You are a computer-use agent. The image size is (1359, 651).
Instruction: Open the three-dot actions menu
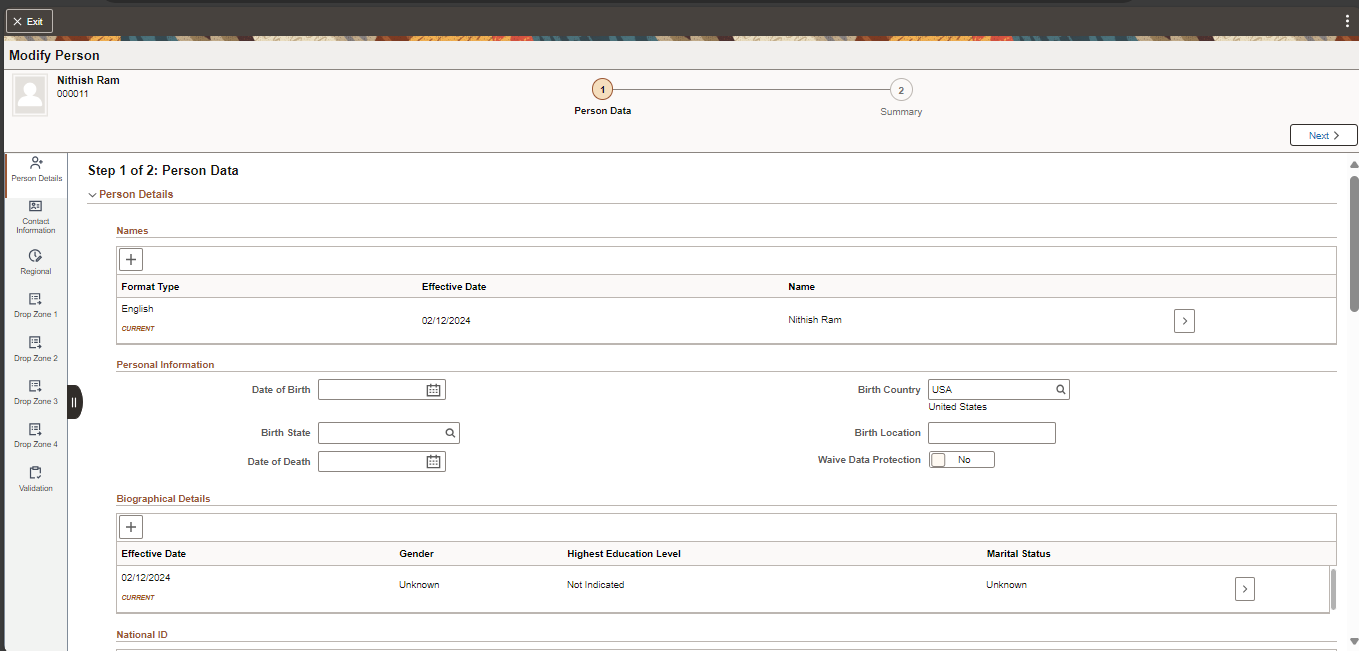[x=1347, y=21]
